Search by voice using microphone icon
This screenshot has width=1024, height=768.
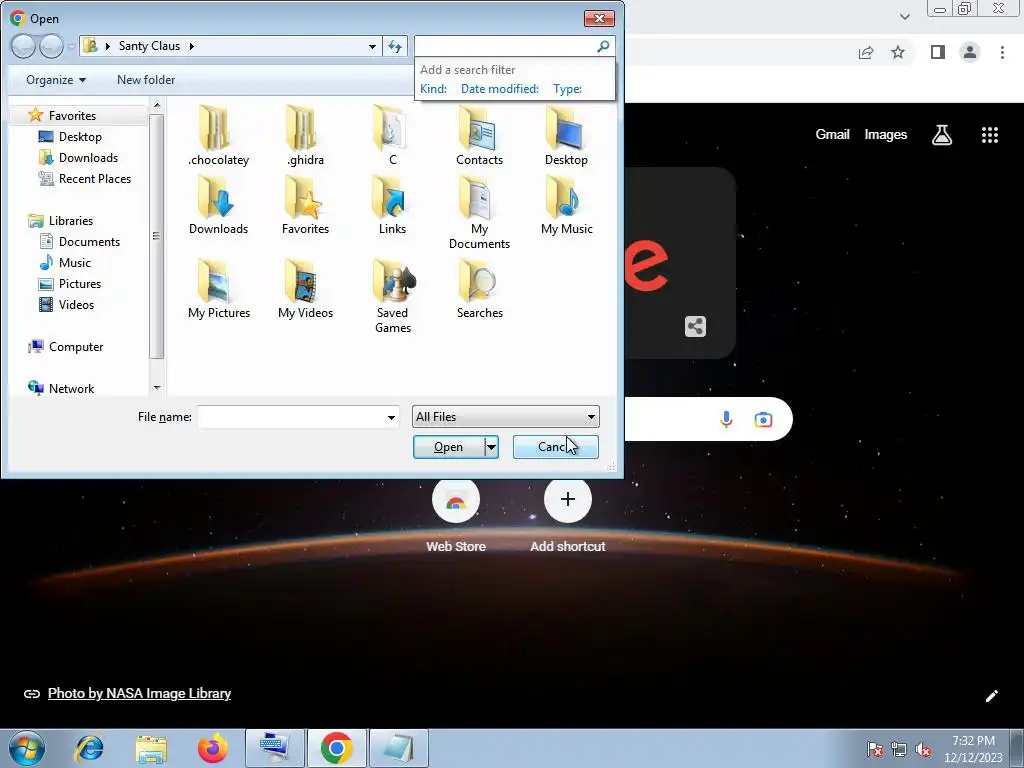tap(726, 419)
